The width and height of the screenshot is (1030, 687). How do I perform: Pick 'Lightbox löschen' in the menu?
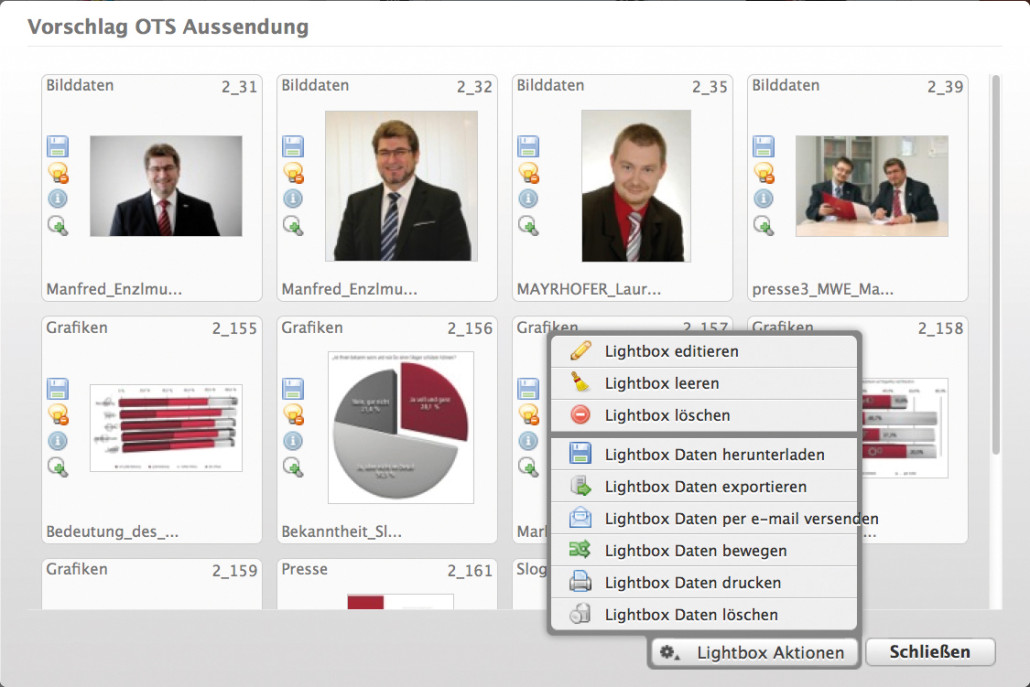coord(704,415)
